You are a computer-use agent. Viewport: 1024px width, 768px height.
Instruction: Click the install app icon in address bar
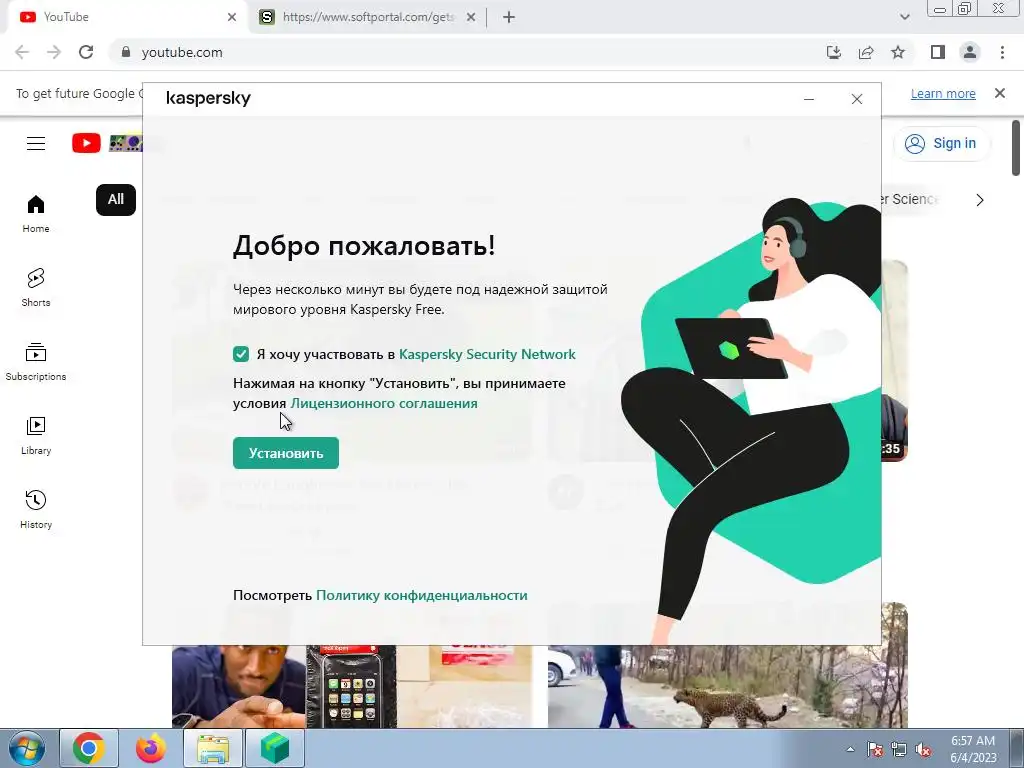click(834, 52)
